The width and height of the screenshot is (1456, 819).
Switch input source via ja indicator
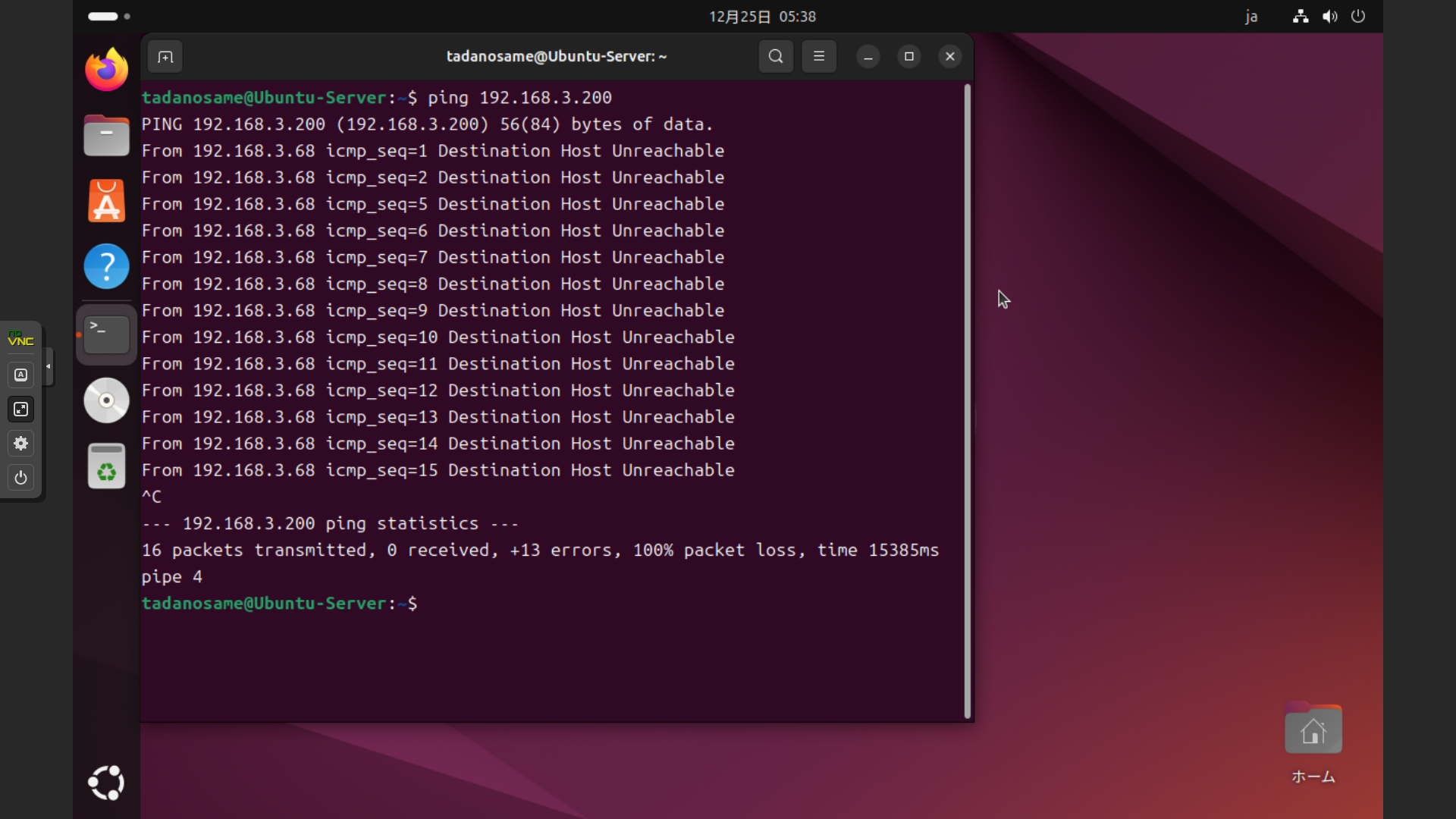click(x=1251, y=17)
